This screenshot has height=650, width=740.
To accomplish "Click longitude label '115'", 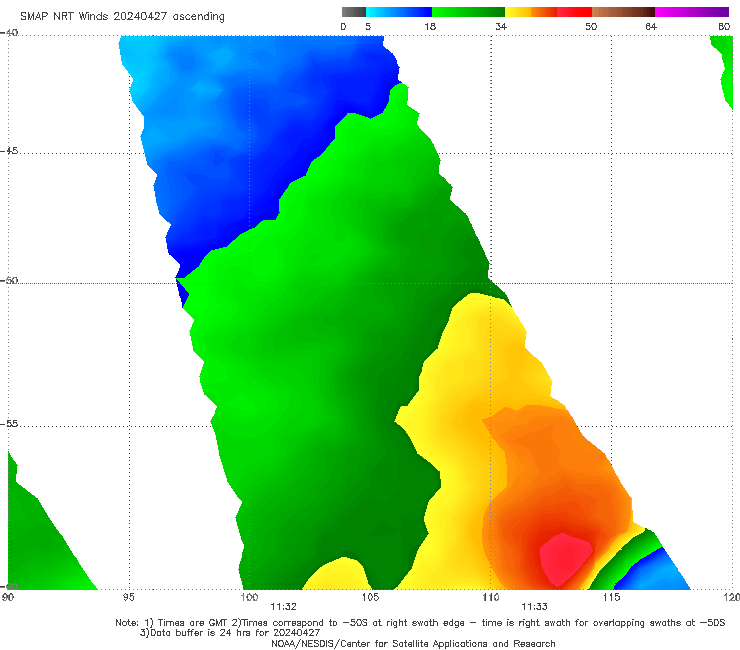I will pos(612,597).
